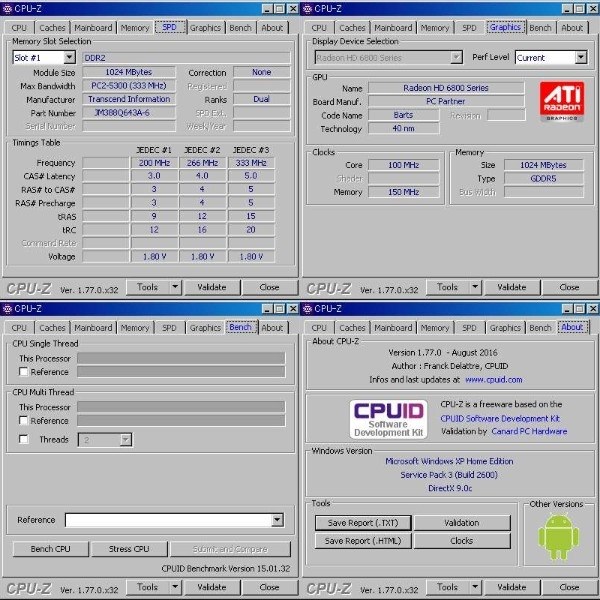Open Bench tab in Graphics window
Image resolution: width=600 pixels, height=600 pixels.
pos(540,28)
